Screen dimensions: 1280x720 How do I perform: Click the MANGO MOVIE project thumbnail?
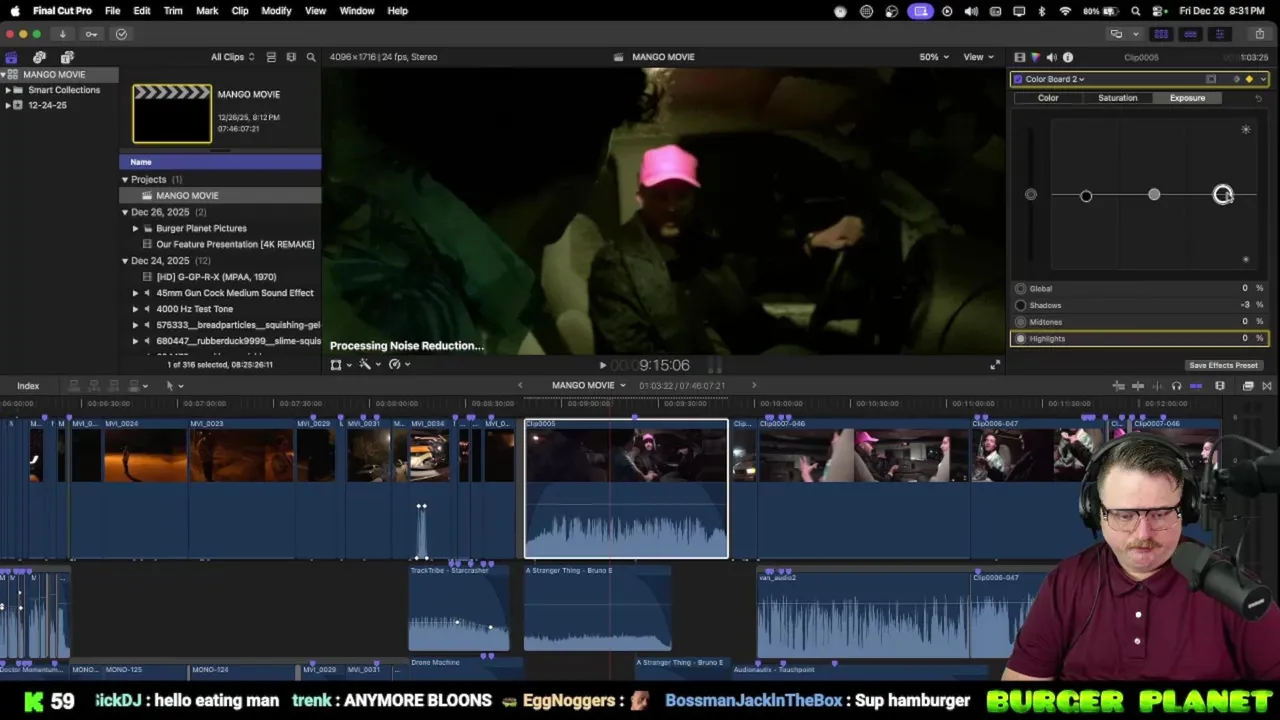[x=172, y=114]
